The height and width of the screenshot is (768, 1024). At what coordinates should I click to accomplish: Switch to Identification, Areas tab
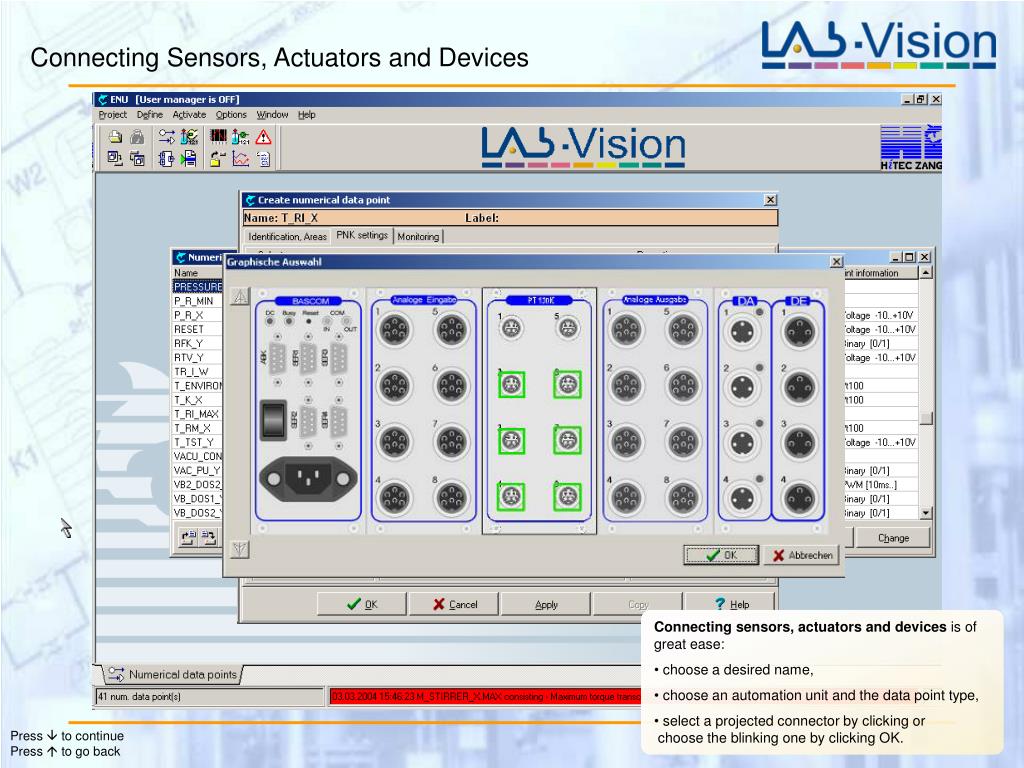(287, 236)
